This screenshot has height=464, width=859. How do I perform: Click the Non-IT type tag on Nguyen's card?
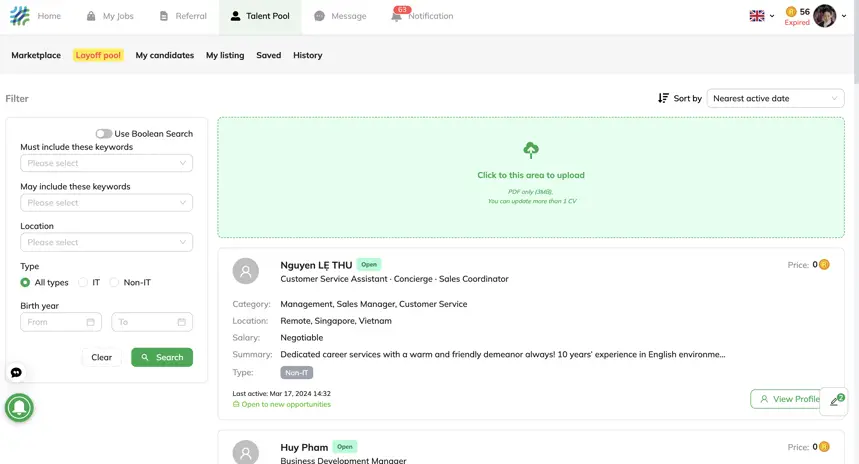(x=296, y=373)
